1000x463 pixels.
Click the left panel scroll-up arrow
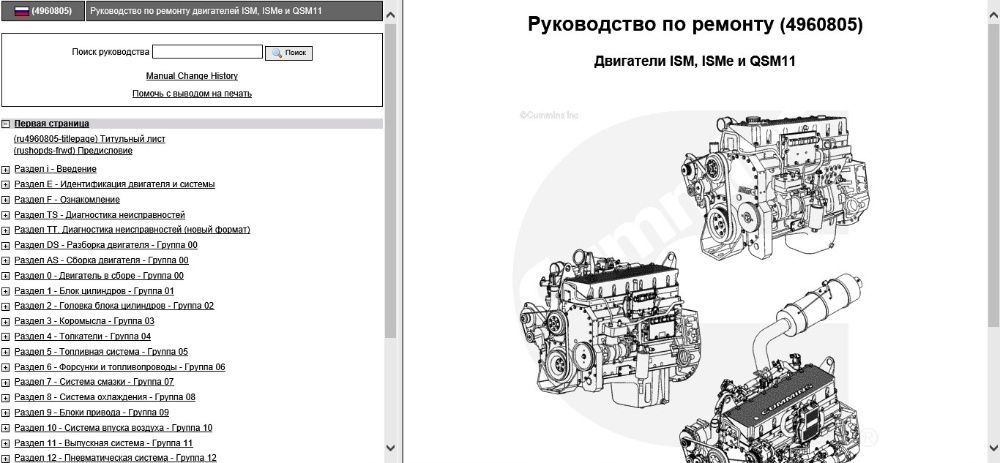click(390, 13)
